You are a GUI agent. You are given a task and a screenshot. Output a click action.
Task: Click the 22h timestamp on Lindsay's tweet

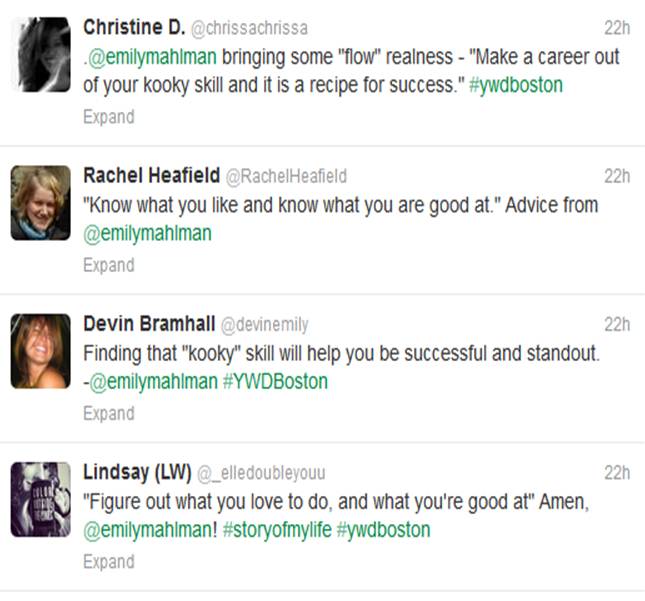(x=617, y=473)
